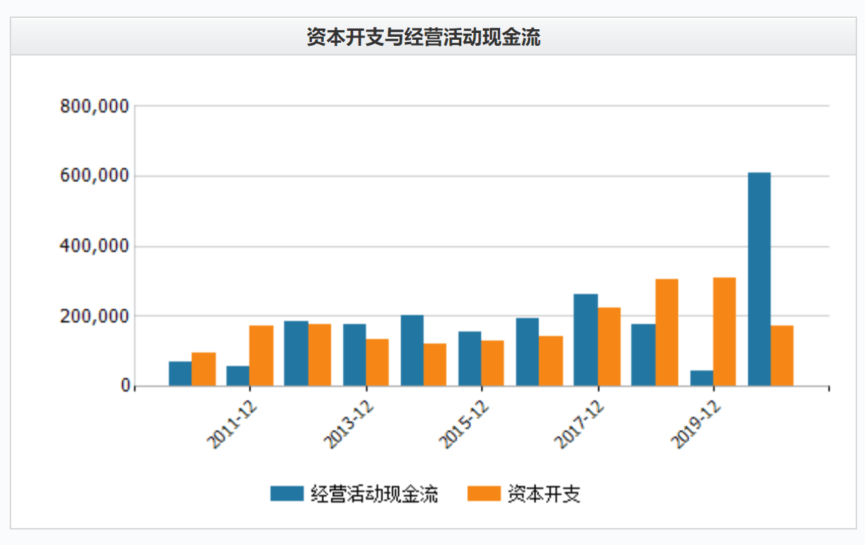
Task: Click the 200,000 y-axis label
Action: pos(94,316)
